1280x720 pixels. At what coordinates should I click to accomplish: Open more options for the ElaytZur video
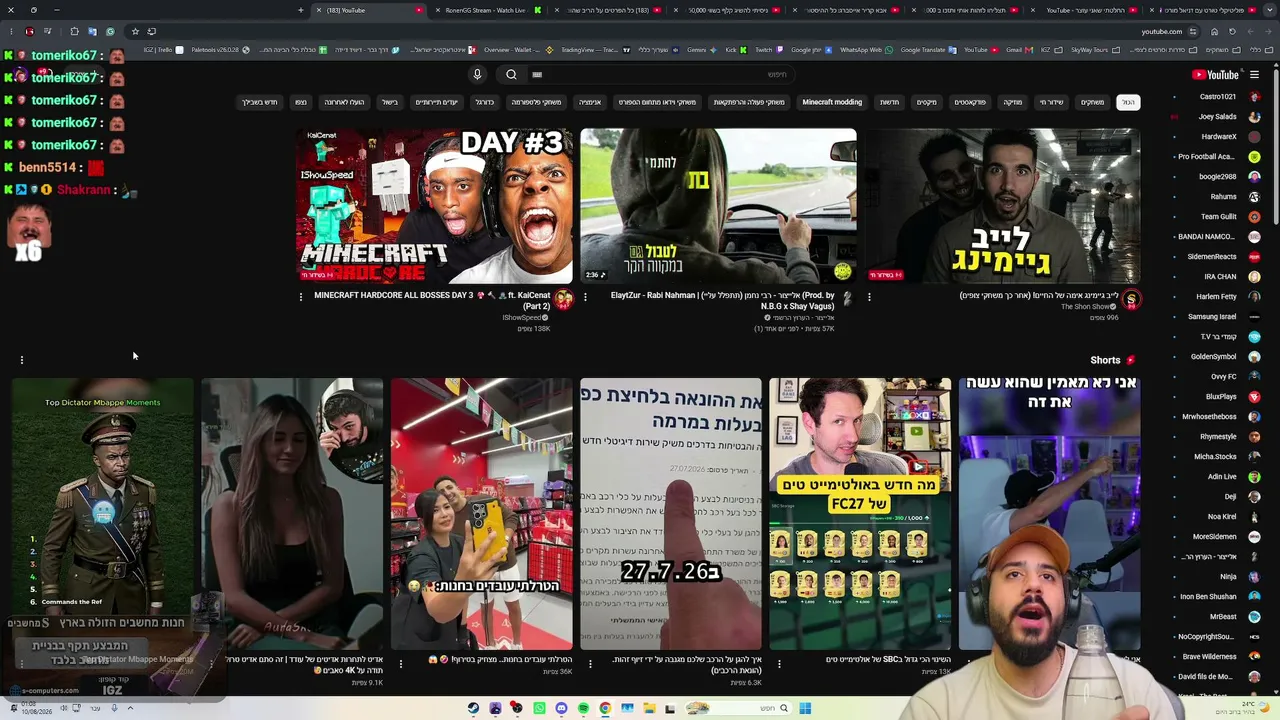[585, 296]
